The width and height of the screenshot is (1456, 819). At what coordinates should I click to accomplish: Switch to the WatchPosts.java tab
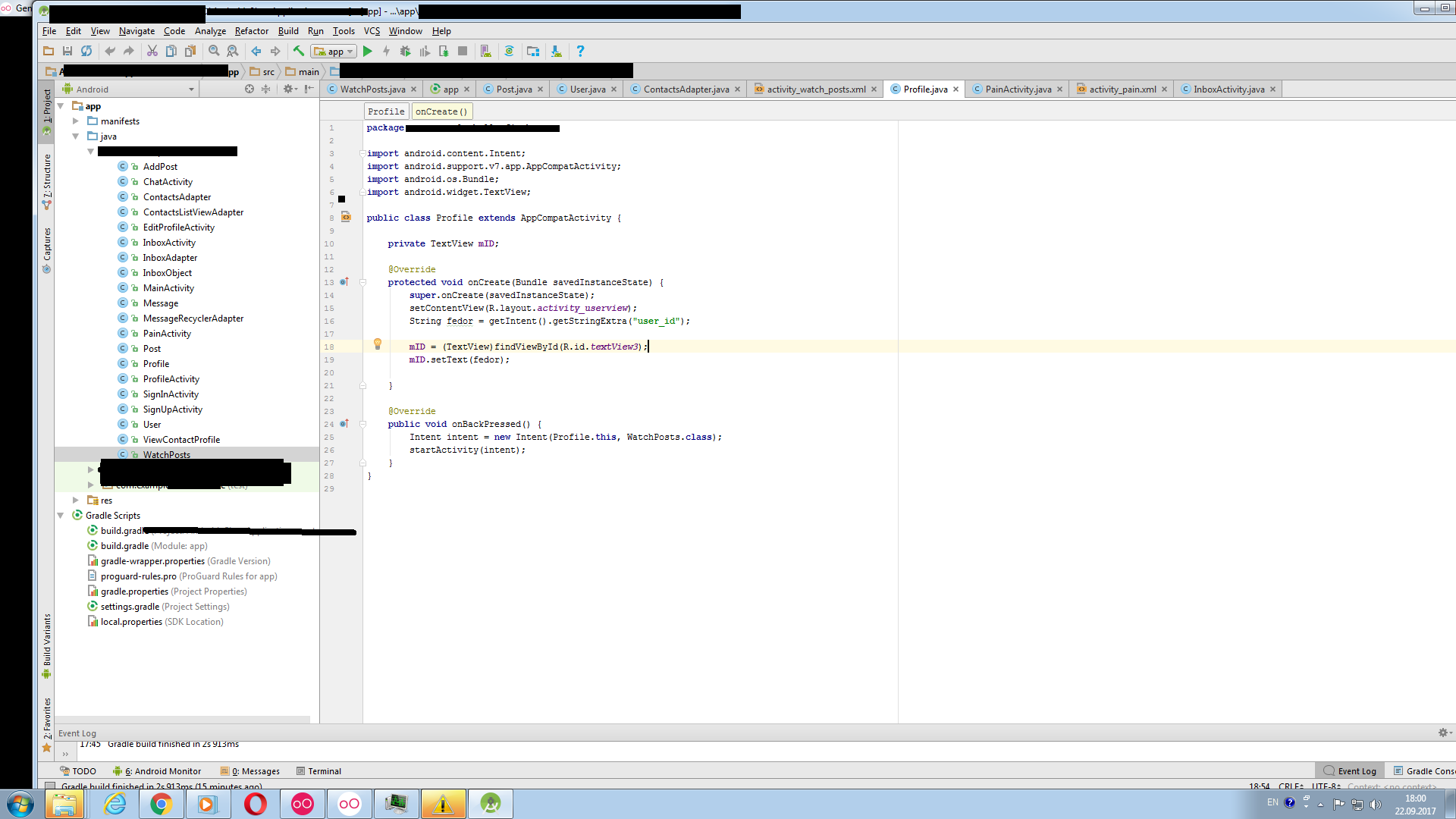(x=372, y=89)
